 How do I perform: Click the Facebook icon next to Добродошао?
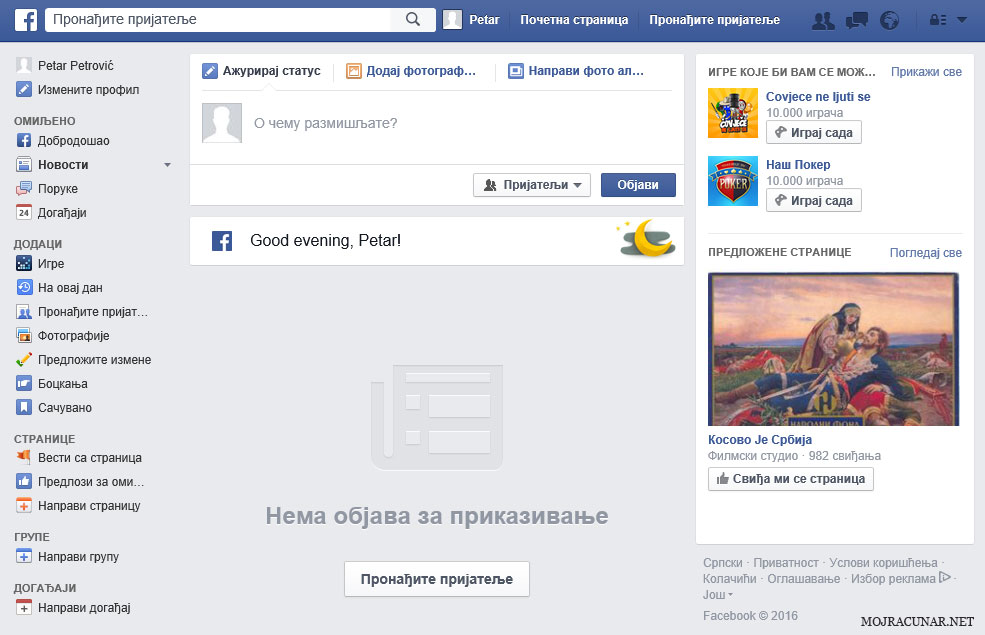click(24, 140)
